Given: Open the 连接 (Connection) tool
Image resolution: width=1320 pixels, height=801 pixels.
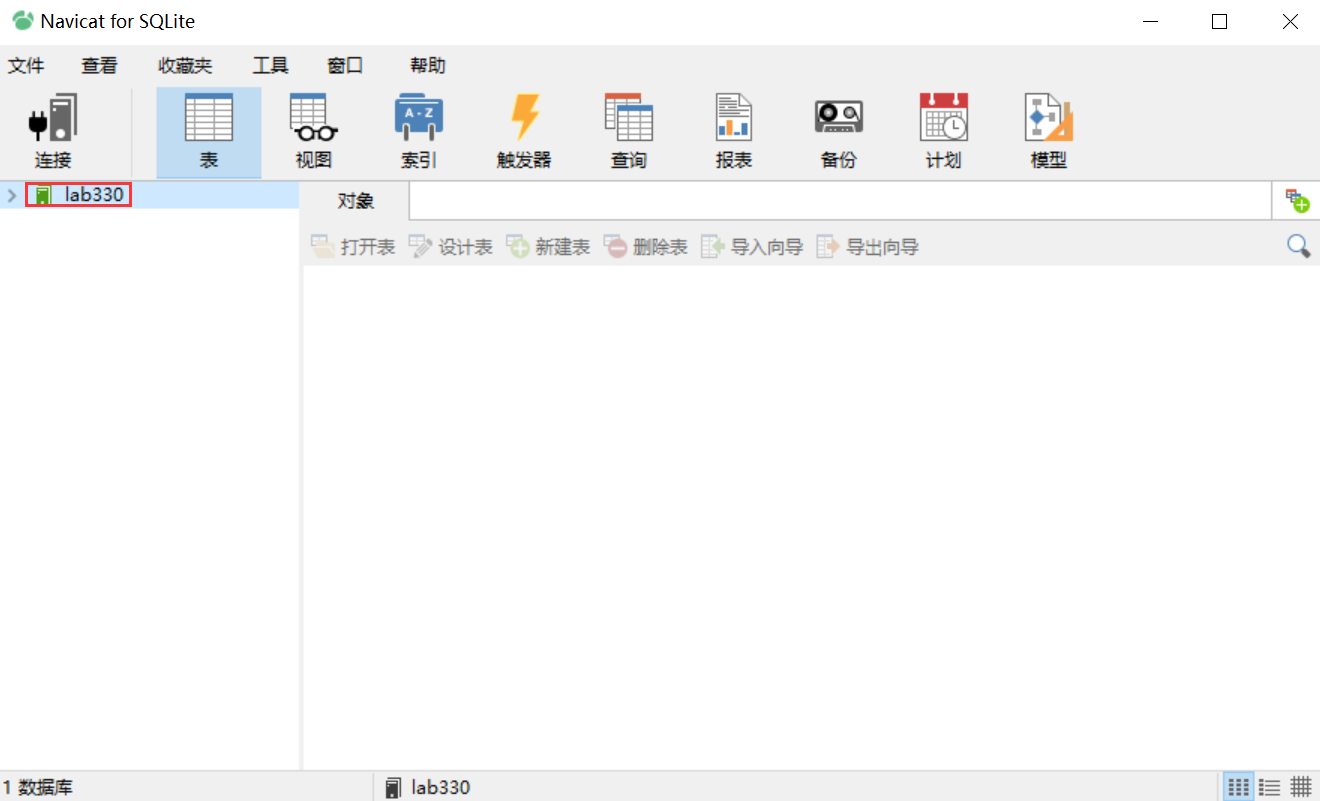Looking at the screenshot, I should (52, 130).
